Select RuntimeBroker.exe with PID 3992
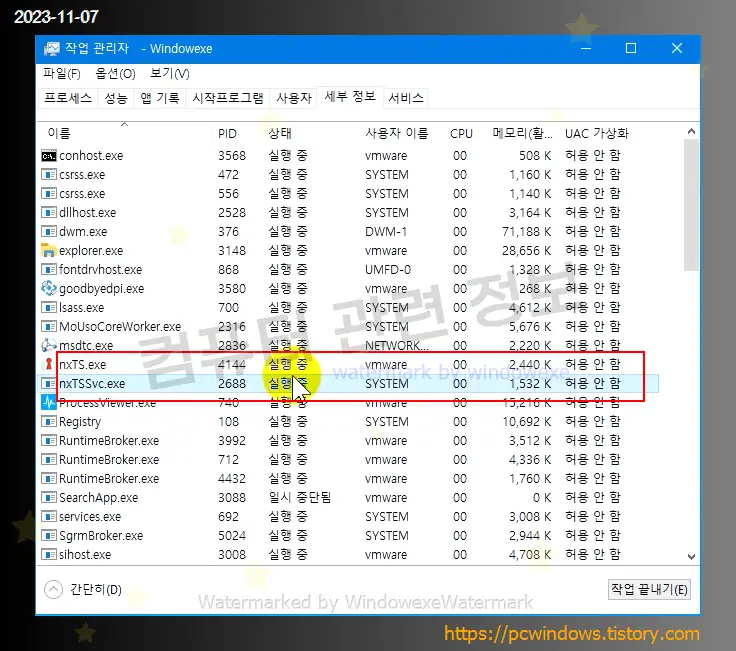The height and width of the screenshot is (651, 736). [109, 440]
